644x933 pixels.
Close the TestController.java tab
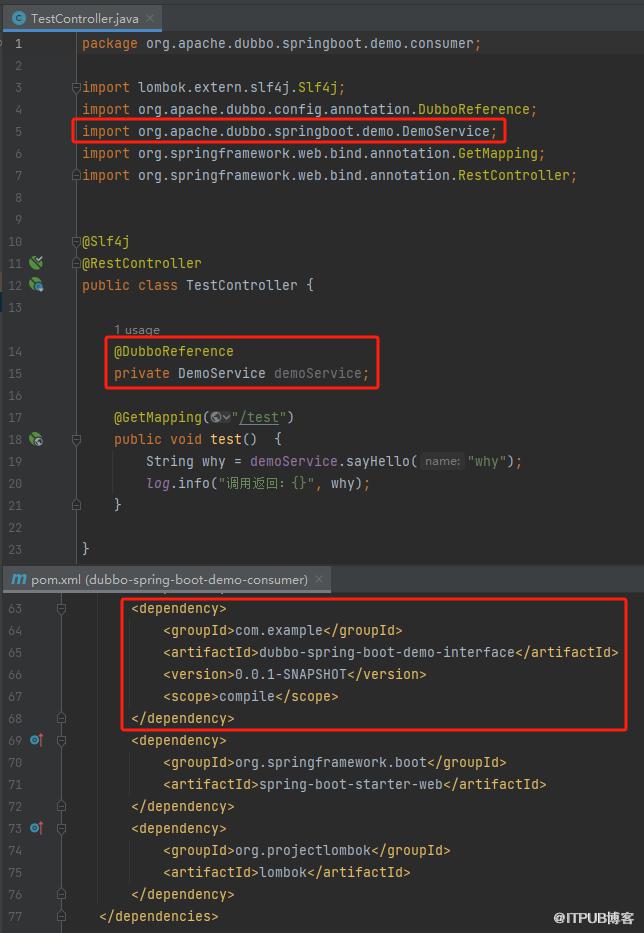[150, 18]
